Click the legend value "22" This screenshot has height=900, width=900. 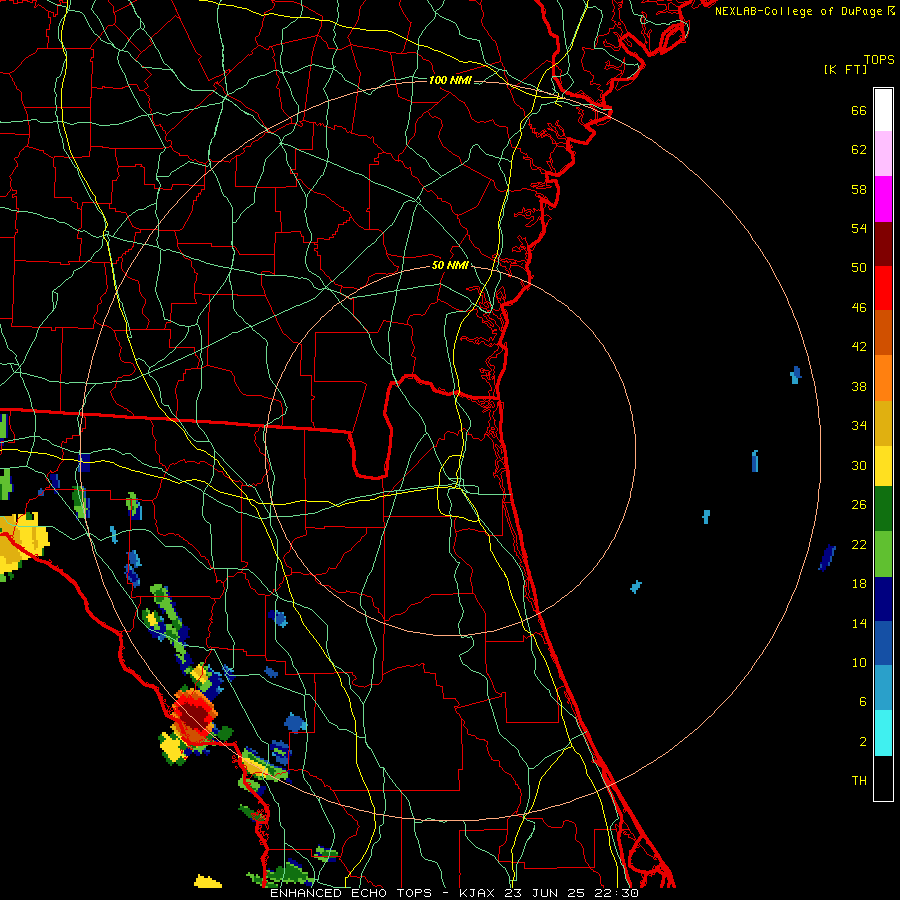click(x=859, y=545)
